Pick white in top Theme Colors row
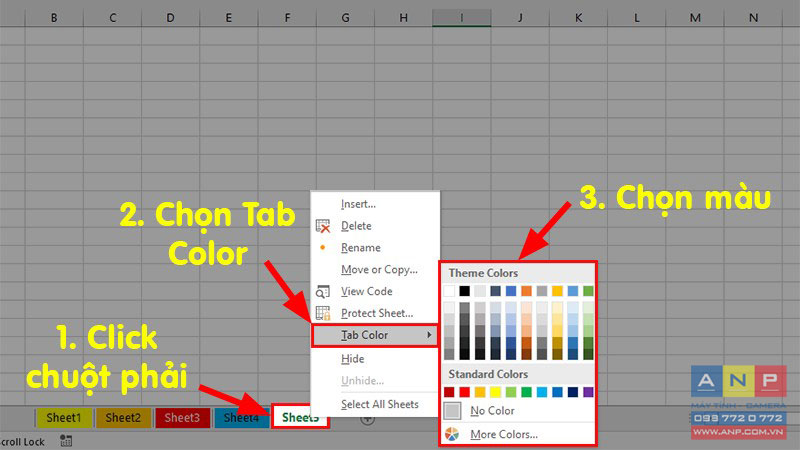 coord(449,291)
